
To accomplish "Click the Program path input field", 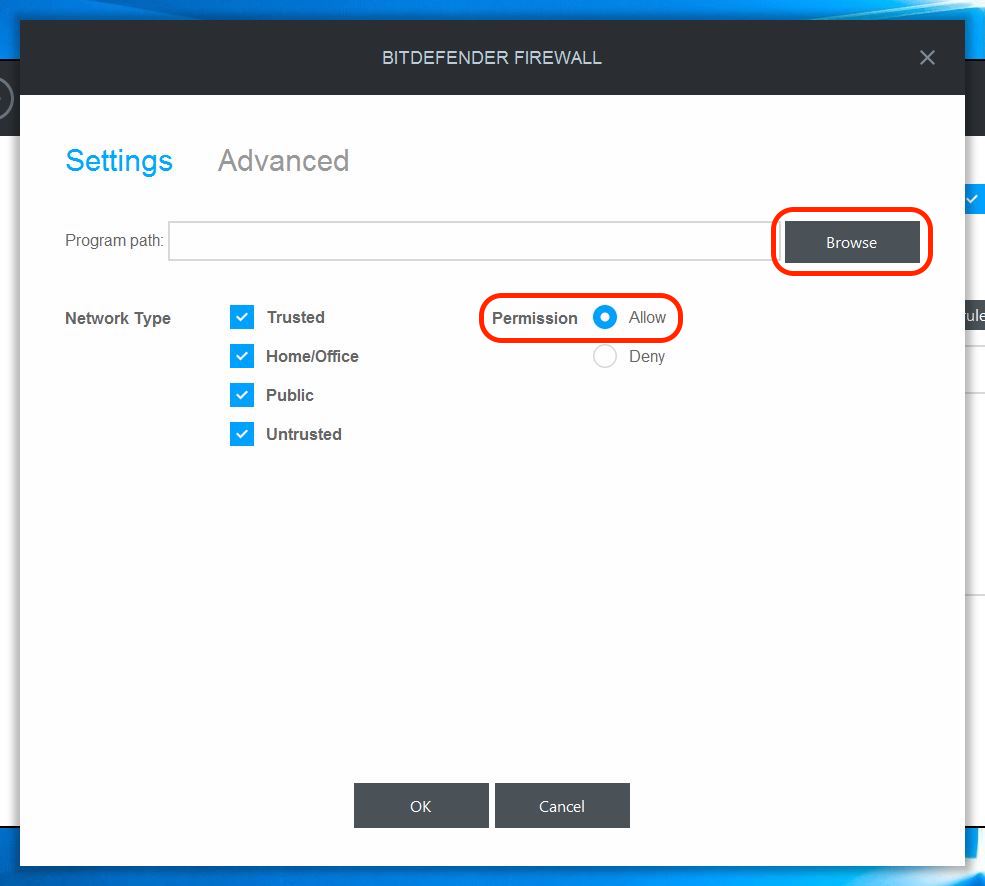I will [473, 241].
